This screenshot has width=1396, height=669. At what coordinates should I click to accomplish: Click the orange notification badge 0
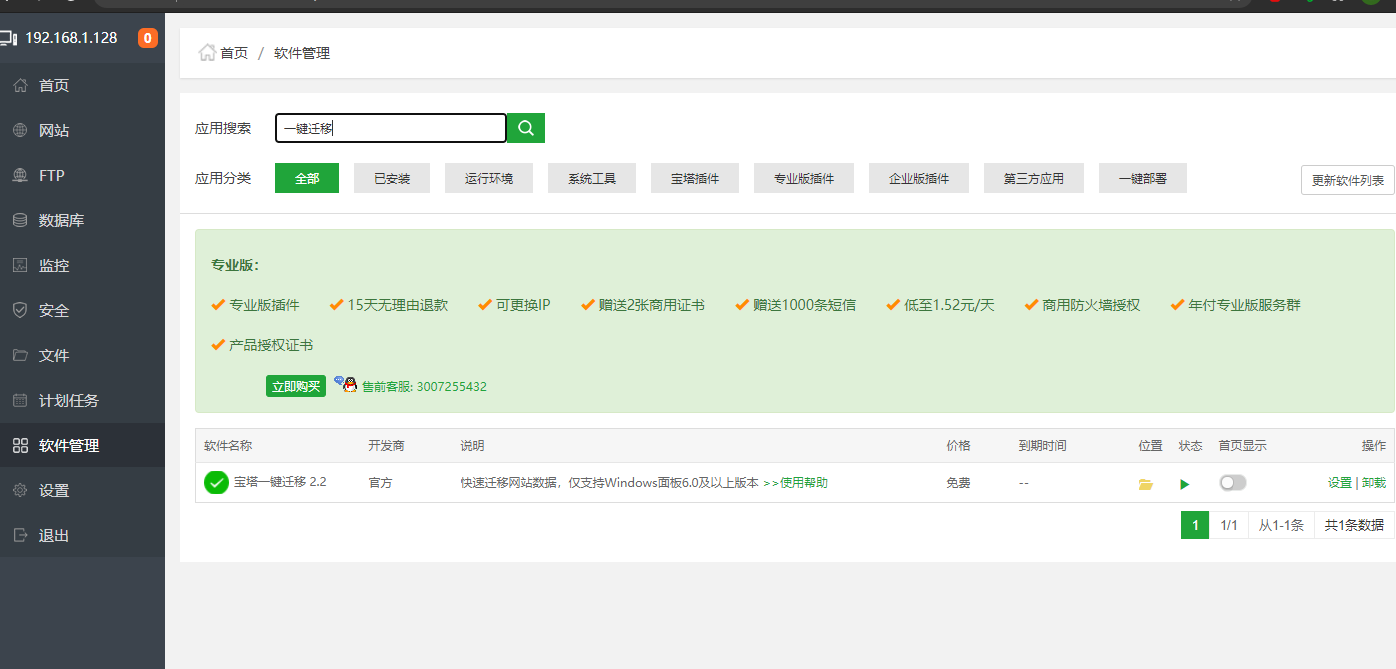[x=148, y=39]
